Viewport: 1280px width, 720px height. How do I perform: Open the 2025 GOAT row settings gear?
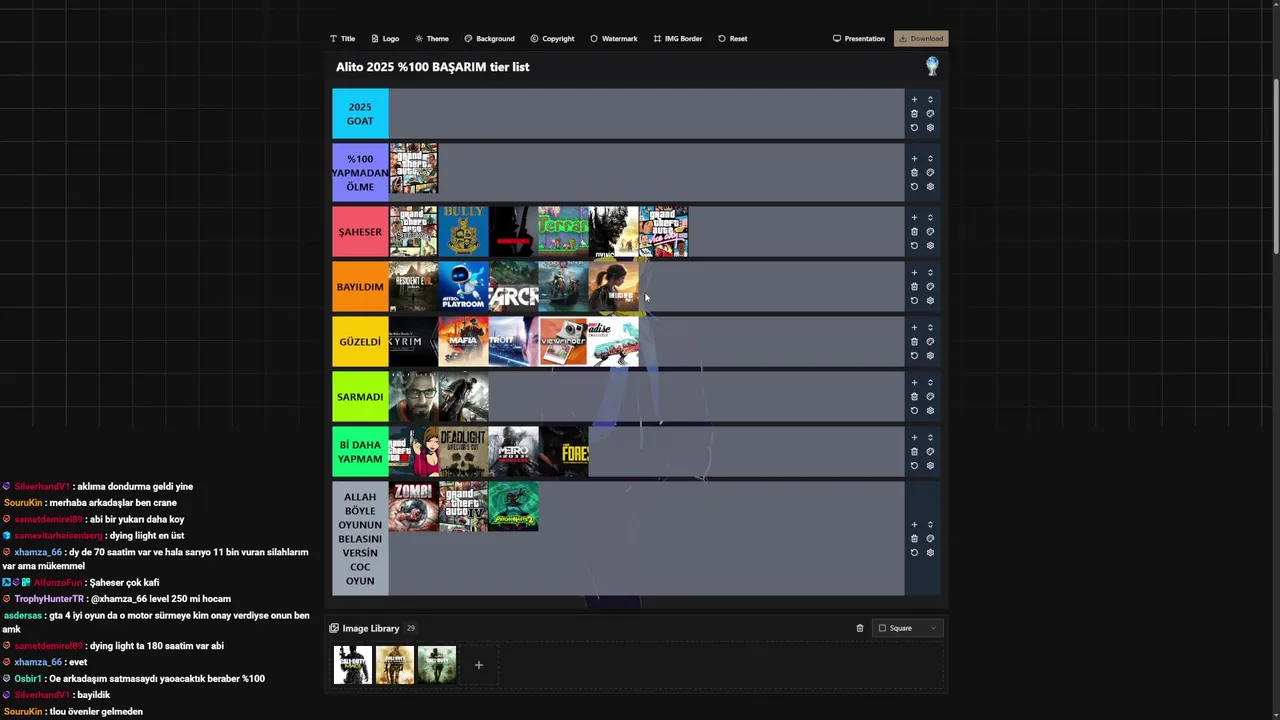click(930, 128)
